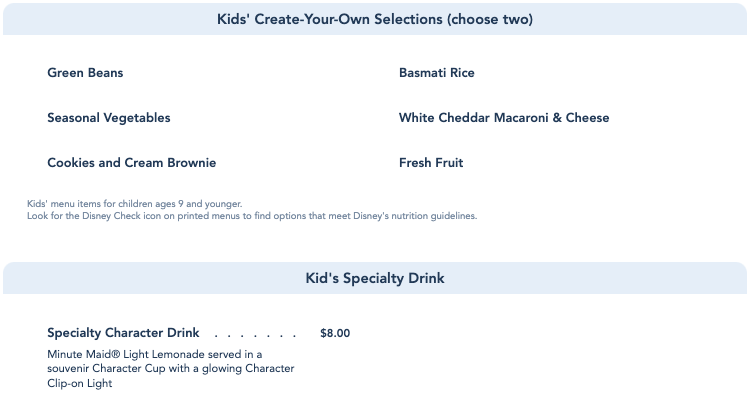The image size is (749, 405).
Task: Click the "souvenir Character Cup" description line
Action: tap(170, 369)
